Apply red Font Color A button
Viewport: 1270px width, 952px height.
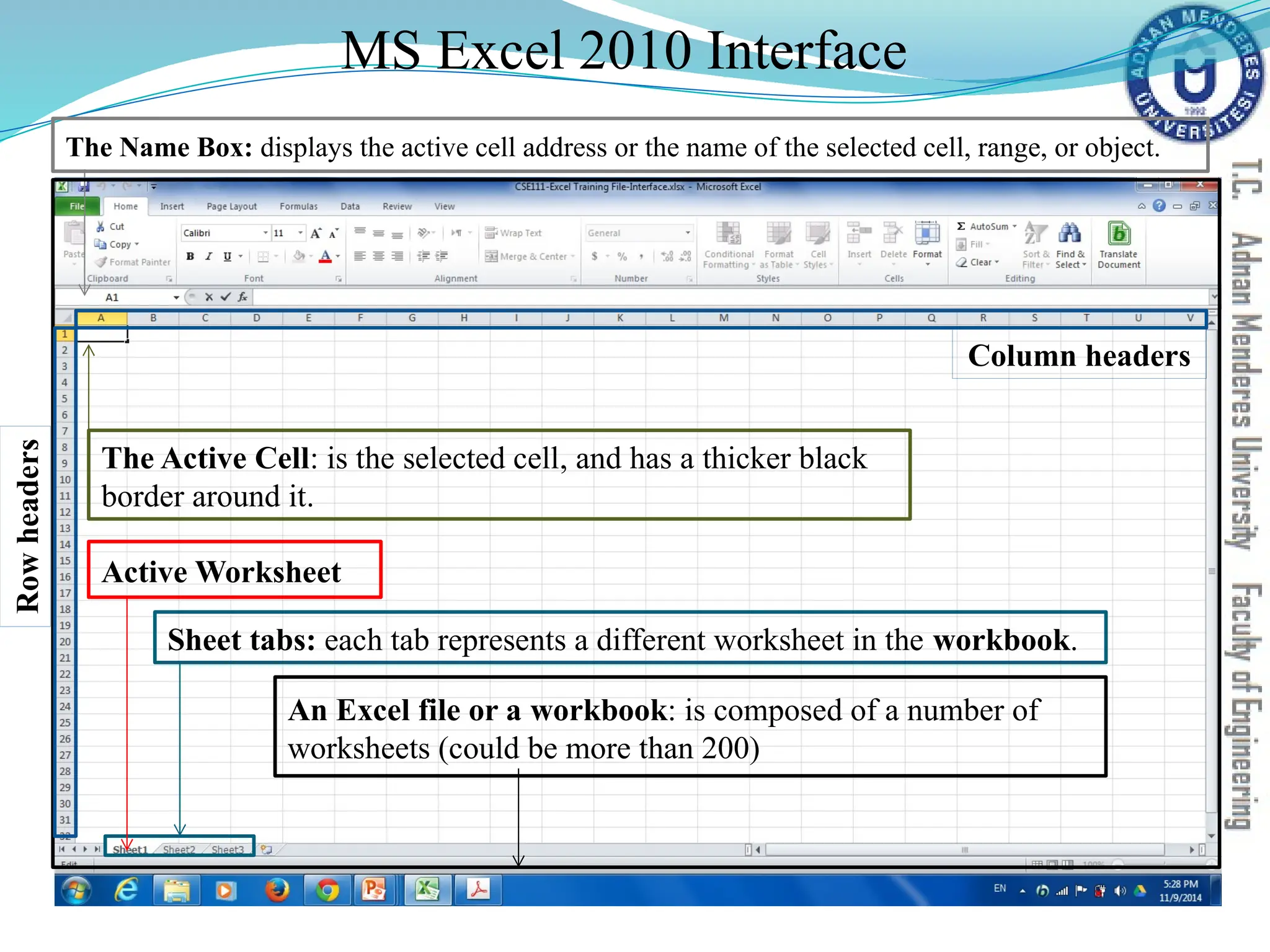[x=326, y=257]
